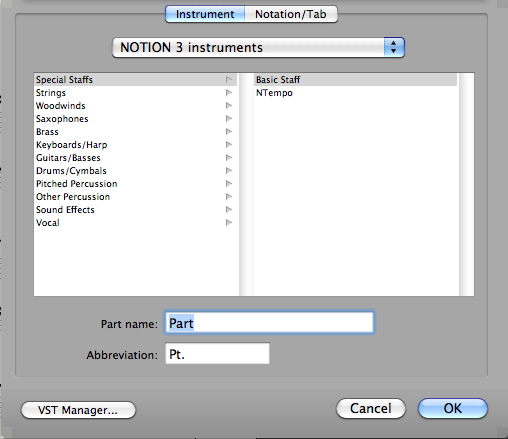Select the Woodwinds category

click(135, 106)
